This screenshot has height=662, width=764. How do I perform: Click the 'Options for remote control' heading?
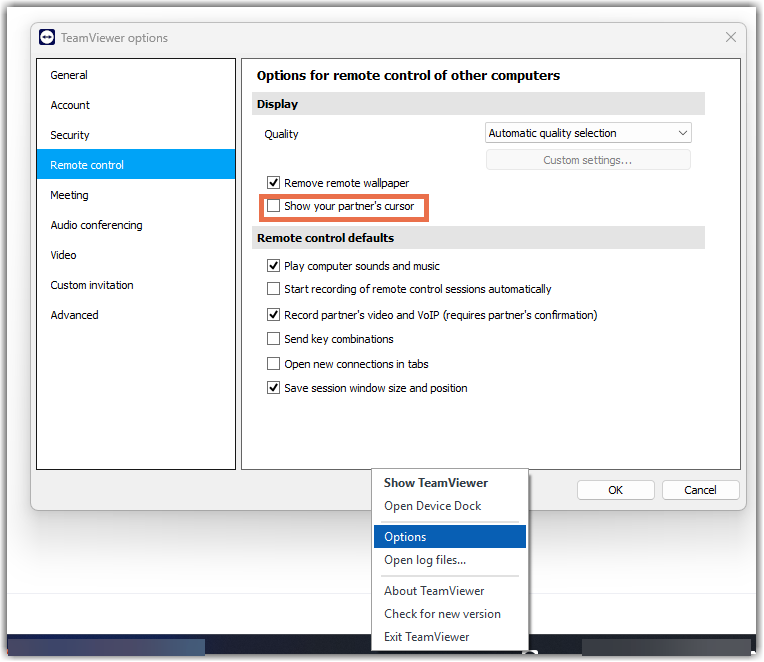pos(408,76)
